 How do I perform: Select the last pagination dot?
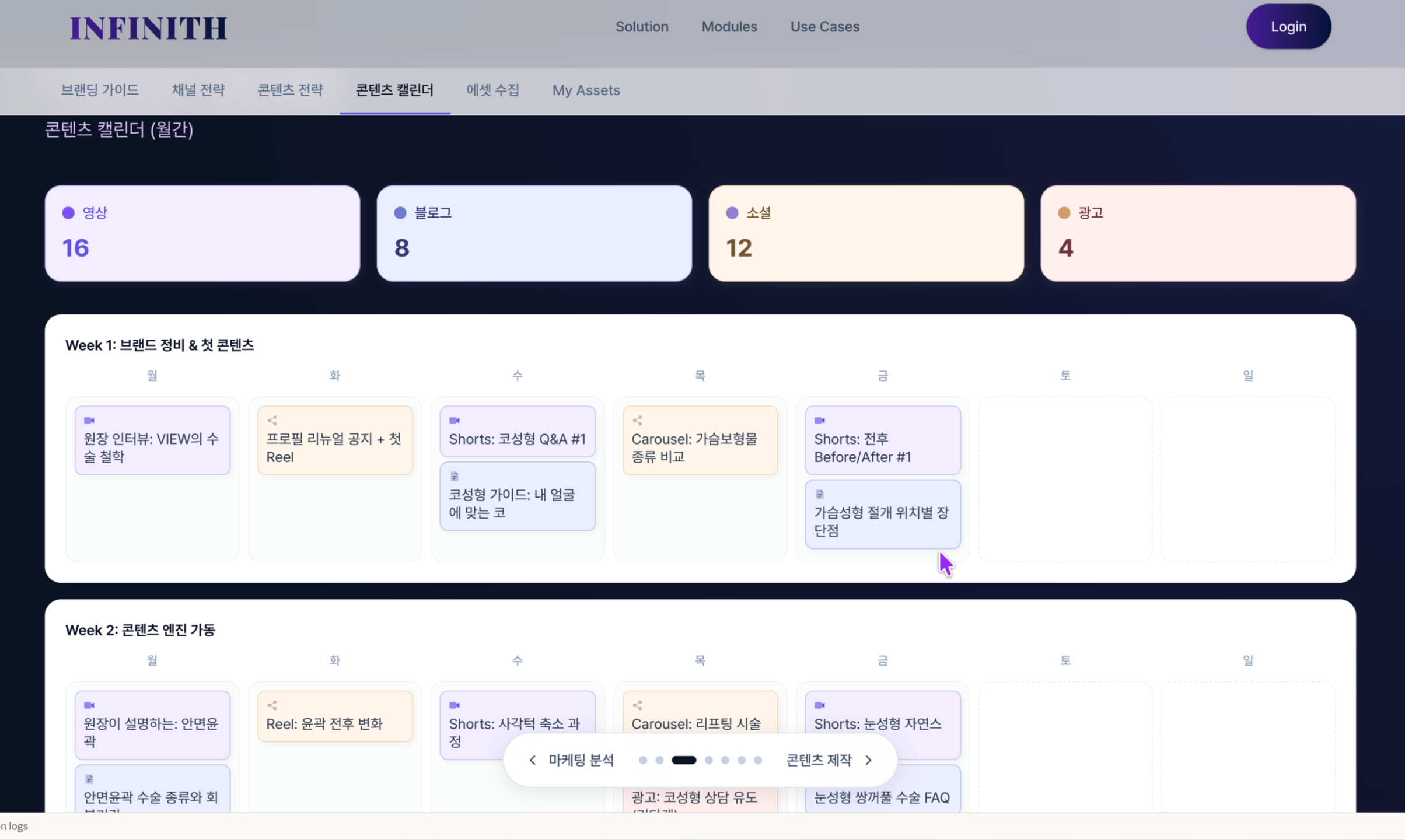tap(757, 759)
